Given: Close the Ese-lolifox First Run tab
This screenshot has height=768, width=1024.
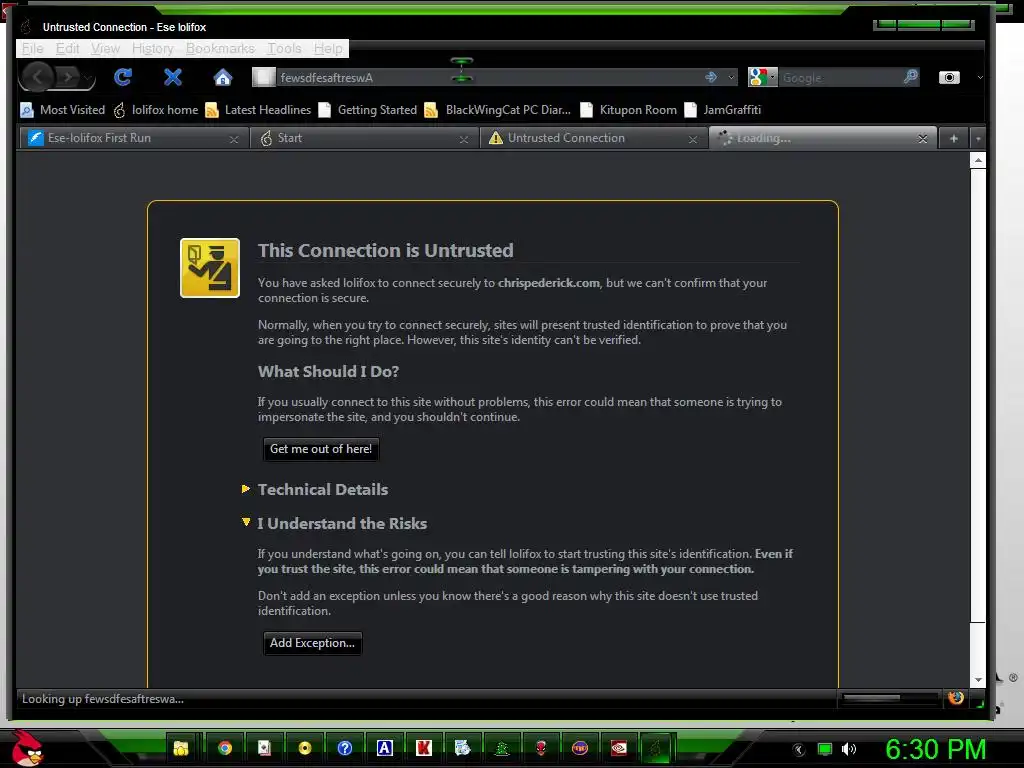Looking at the screenshot, I should (234, 139).
